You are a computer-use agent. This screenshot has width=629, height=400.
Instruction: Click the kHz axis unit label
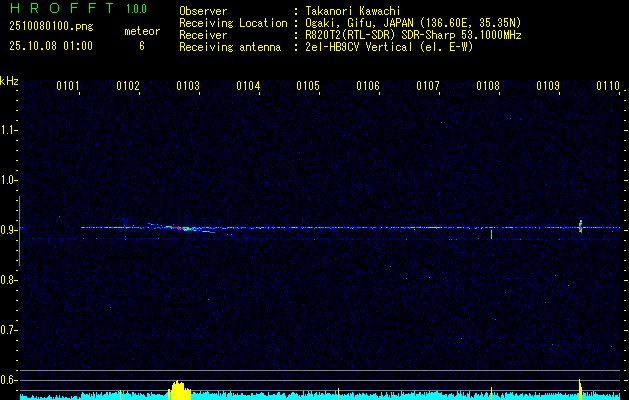tap(9, 81)
